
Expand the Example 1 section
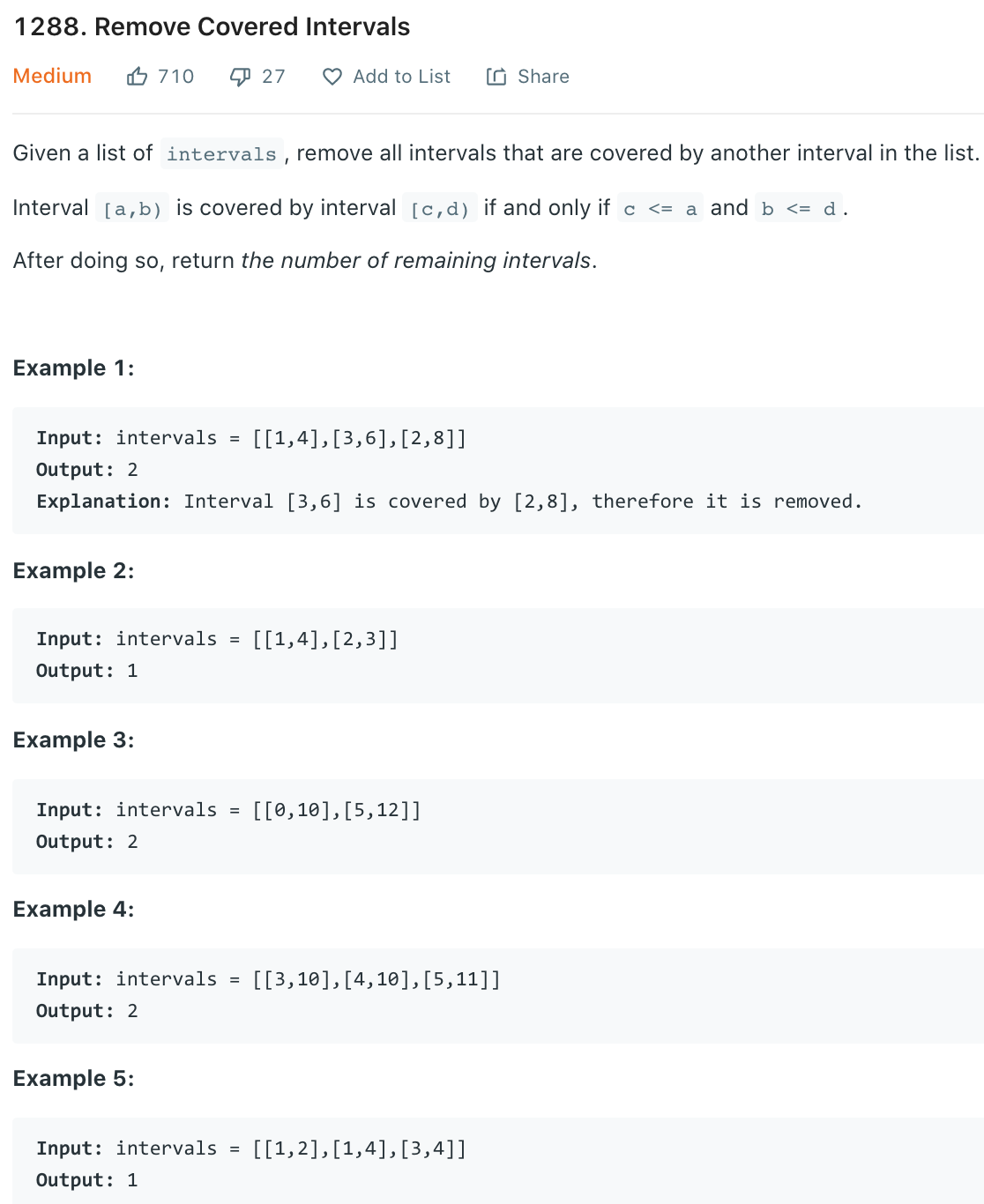click(74, 368)
